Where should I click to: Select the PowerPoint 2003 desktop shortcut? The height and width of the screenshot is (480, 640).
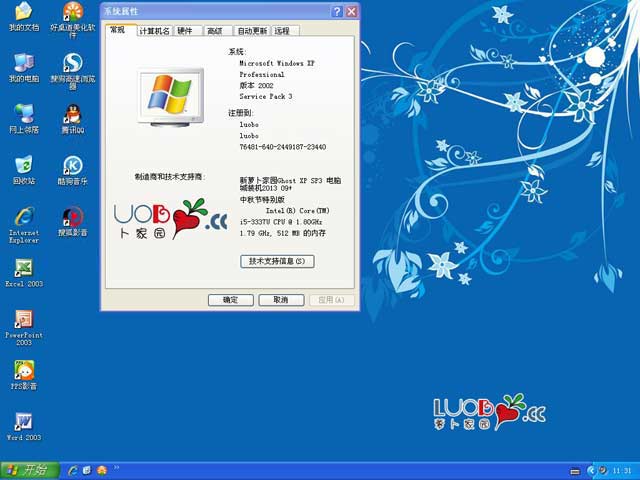[x=24, y=328]
